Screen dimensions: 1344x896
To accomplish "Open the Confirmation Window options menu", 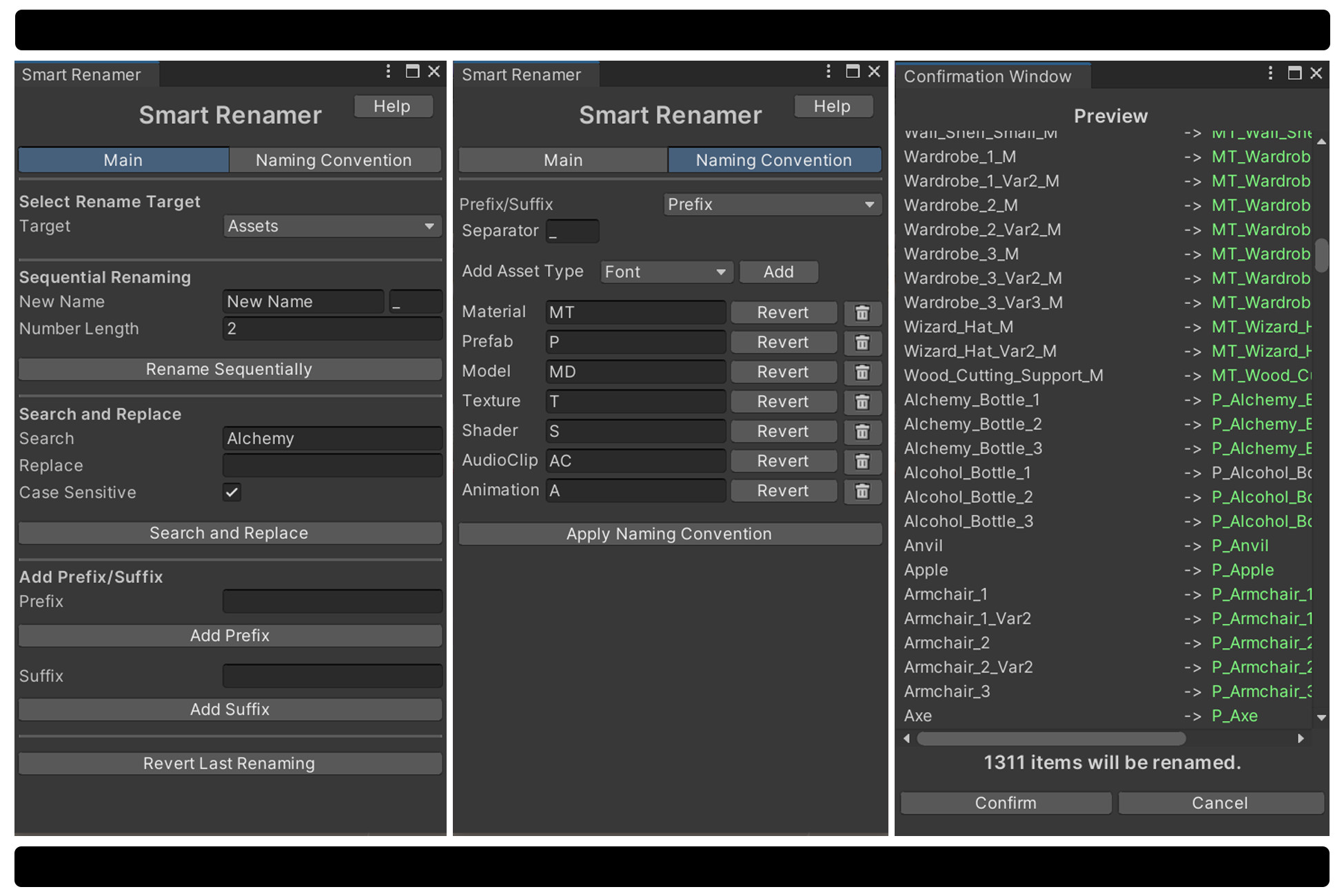I will (x=1270, y=72).
